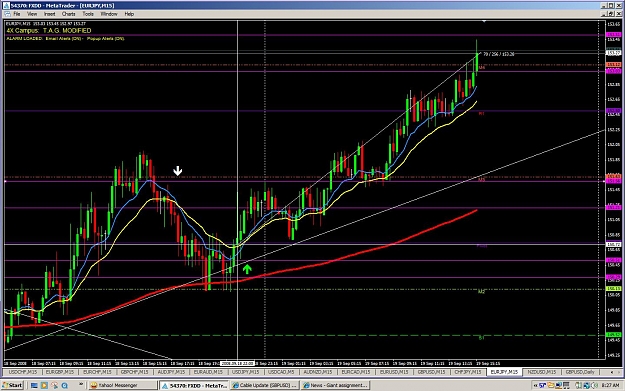The width and height of the screenshot is (625, 391).
Task: Click the chart window icon beside File menu
Action: [7, 14]
